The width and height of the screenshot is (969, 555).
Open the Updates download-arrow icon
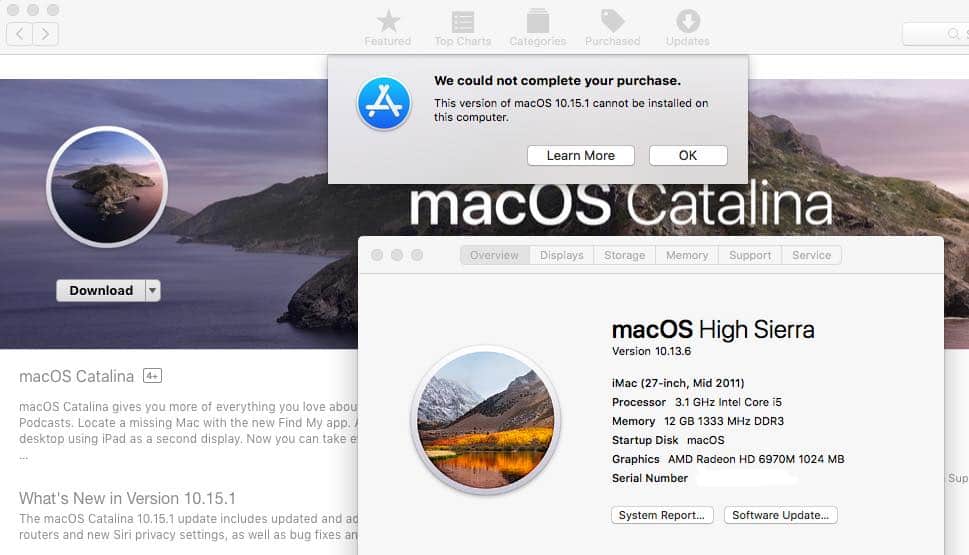click(x=688, y=21)
